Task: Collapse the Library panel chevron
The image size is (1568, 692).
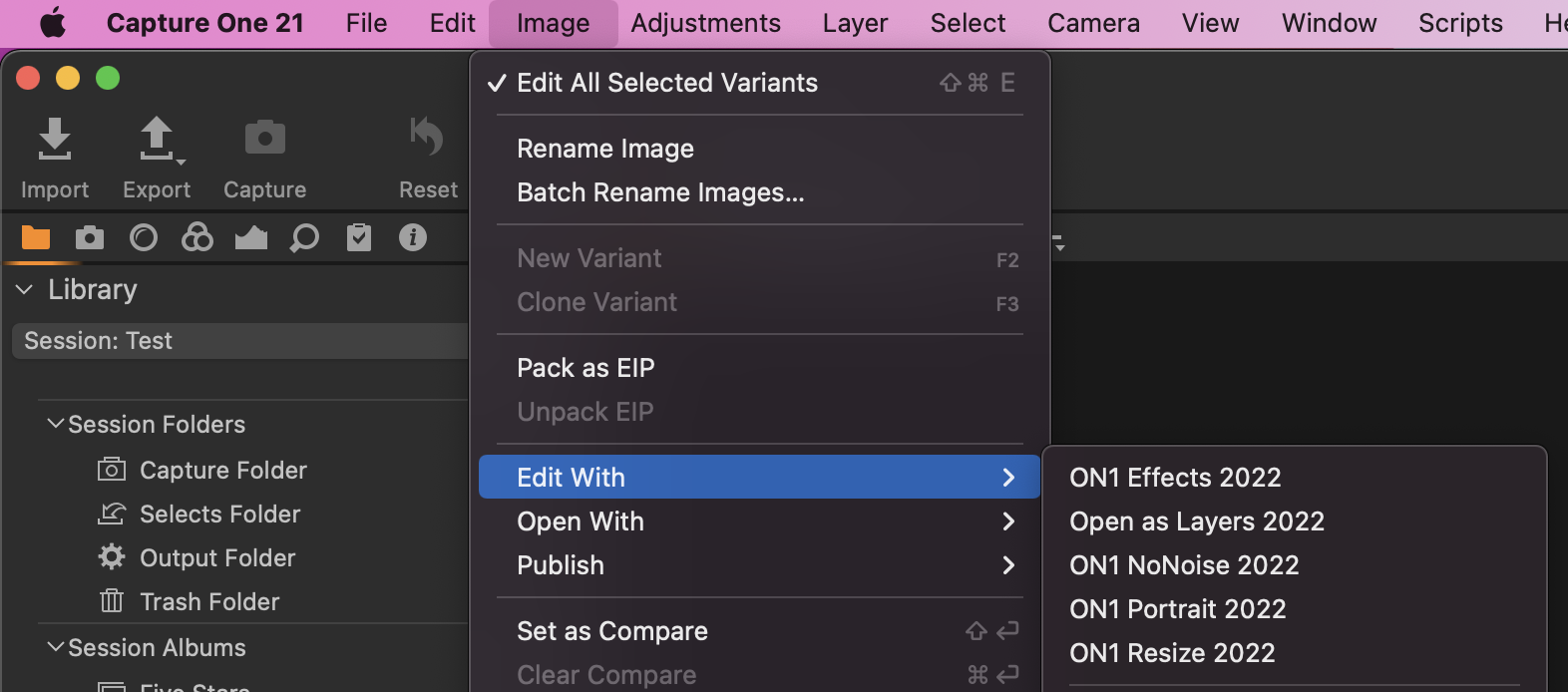Action: 25,290
